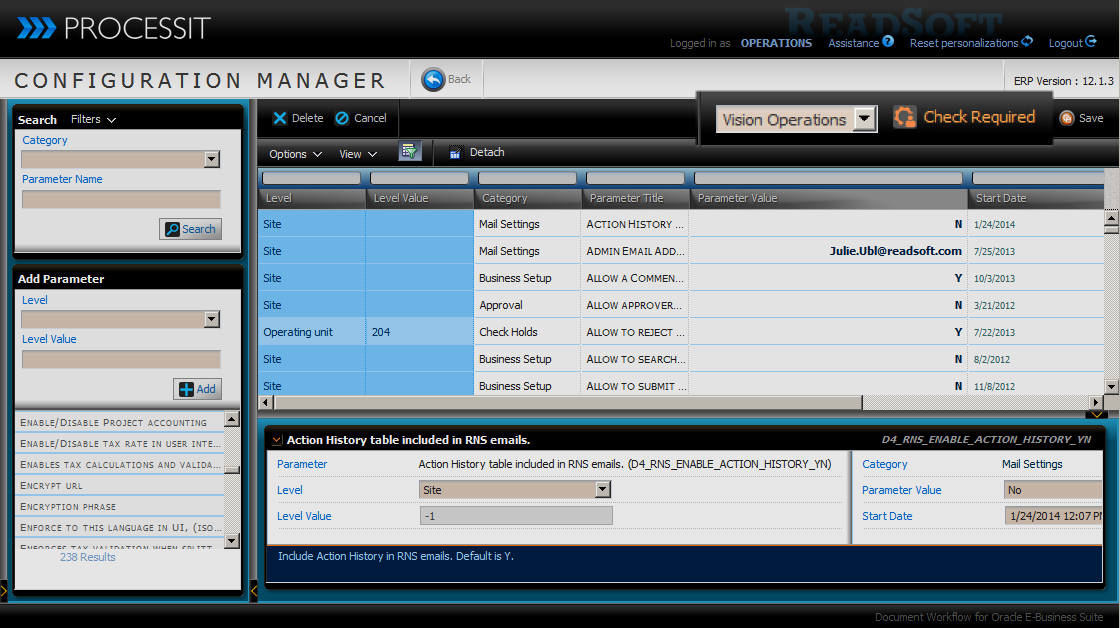Click the Save icon
Viewport: 1120px width, 628px height.
click(x=1067, y=118)
